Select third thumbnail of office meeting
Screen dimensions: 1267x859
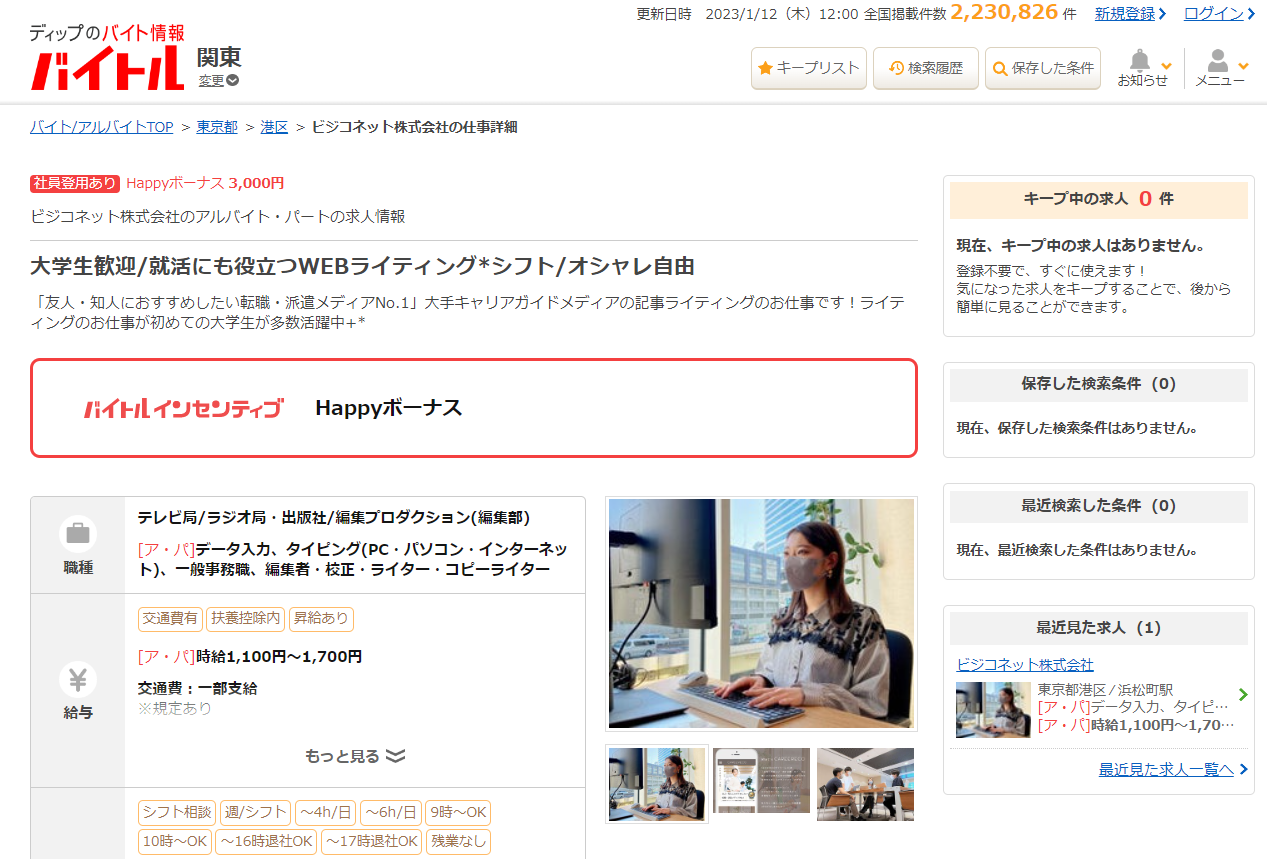click(865, 784)
